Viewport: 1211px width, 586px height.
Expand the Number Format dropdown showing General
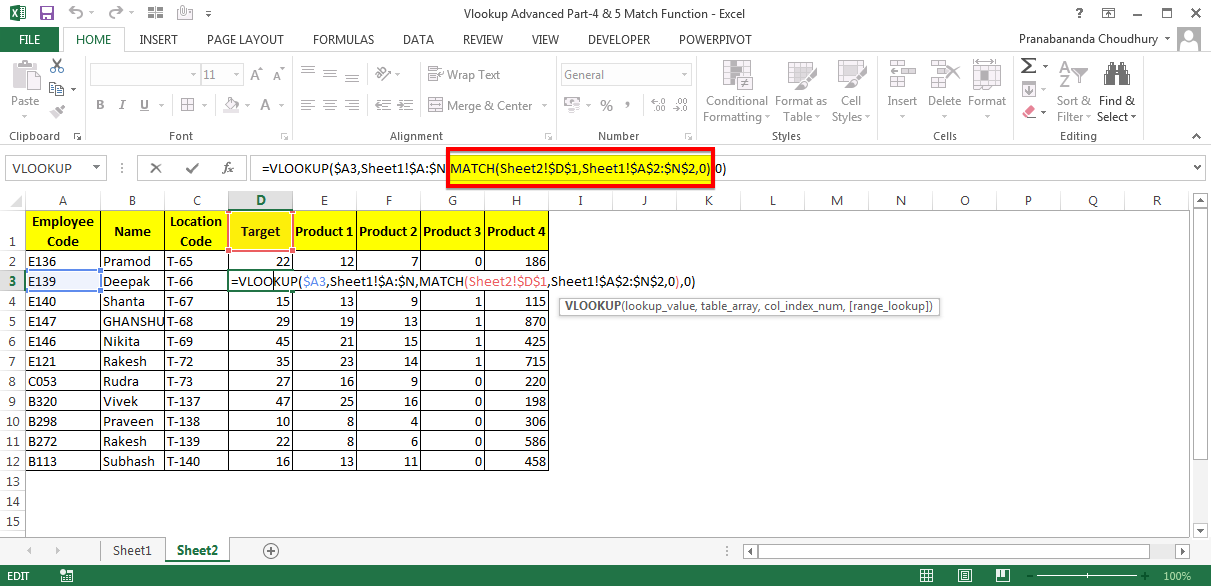(682, 74)
